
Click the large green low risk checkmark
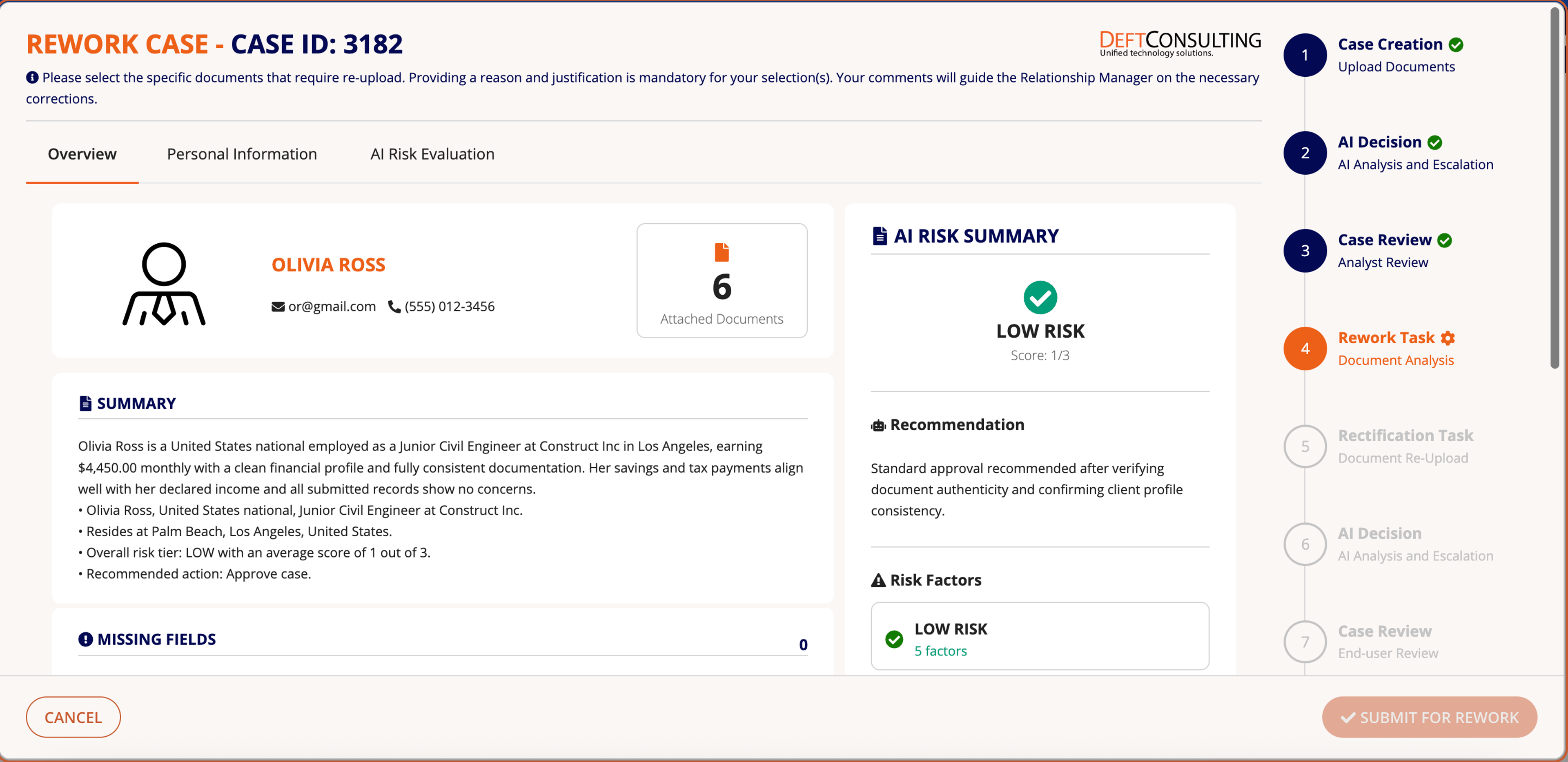click(x=1040, y=298)
